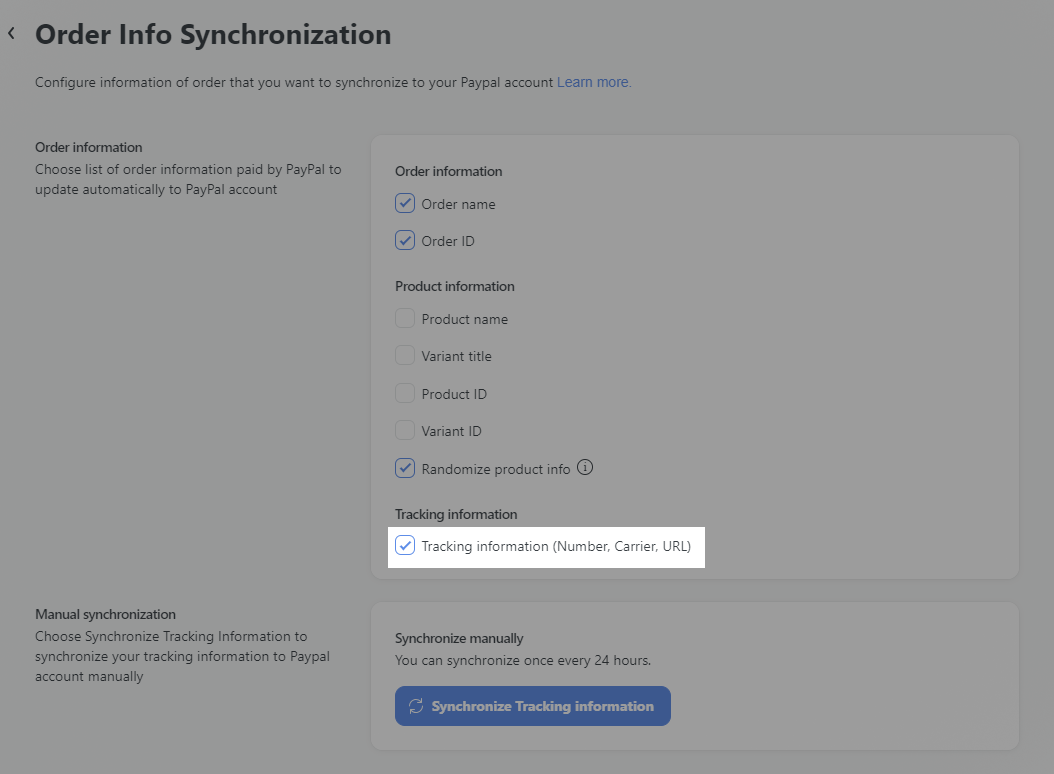
Task: Click the Product information section heading
Action: [454, 286]
